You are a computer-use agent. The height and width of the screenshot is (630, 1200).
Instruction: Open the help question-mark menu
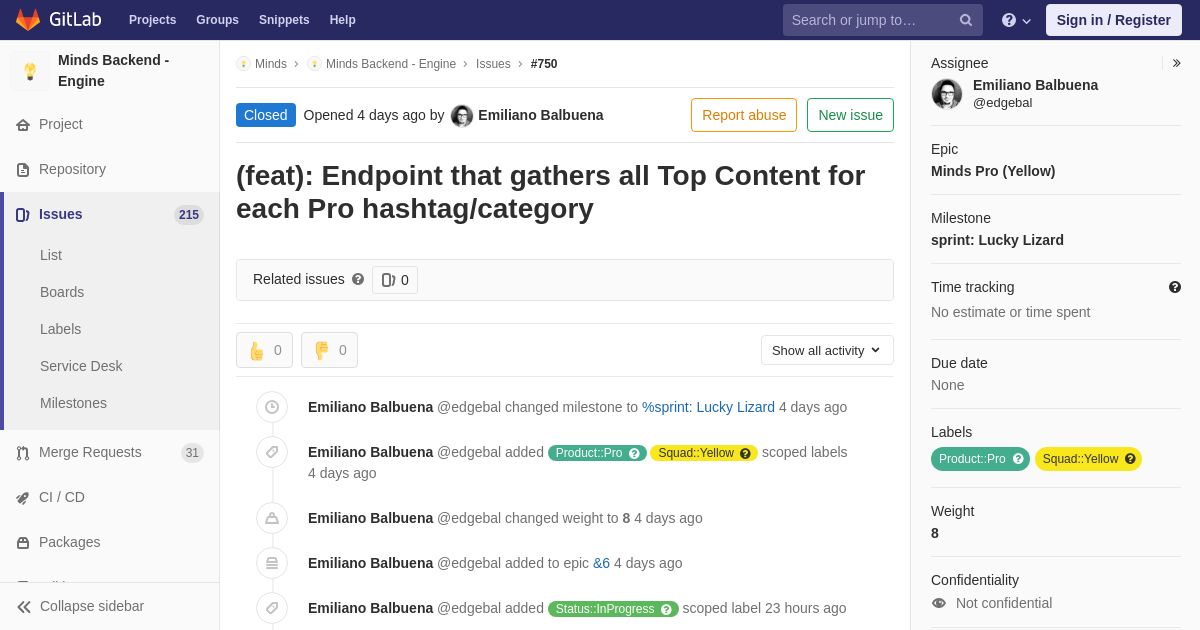pos(1016,20)
